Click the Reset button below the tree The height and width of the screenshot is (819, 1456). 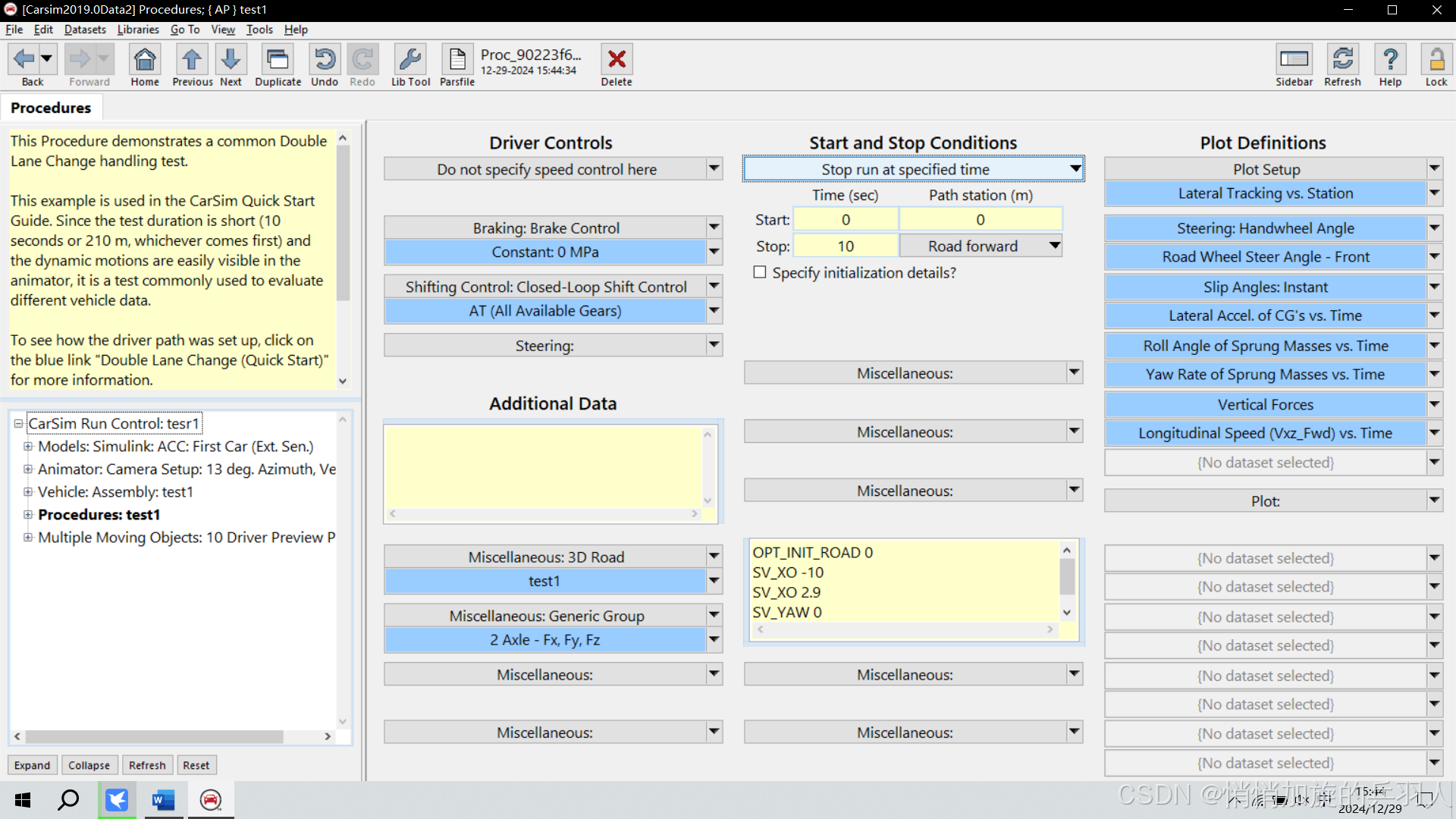pos(196,765)
